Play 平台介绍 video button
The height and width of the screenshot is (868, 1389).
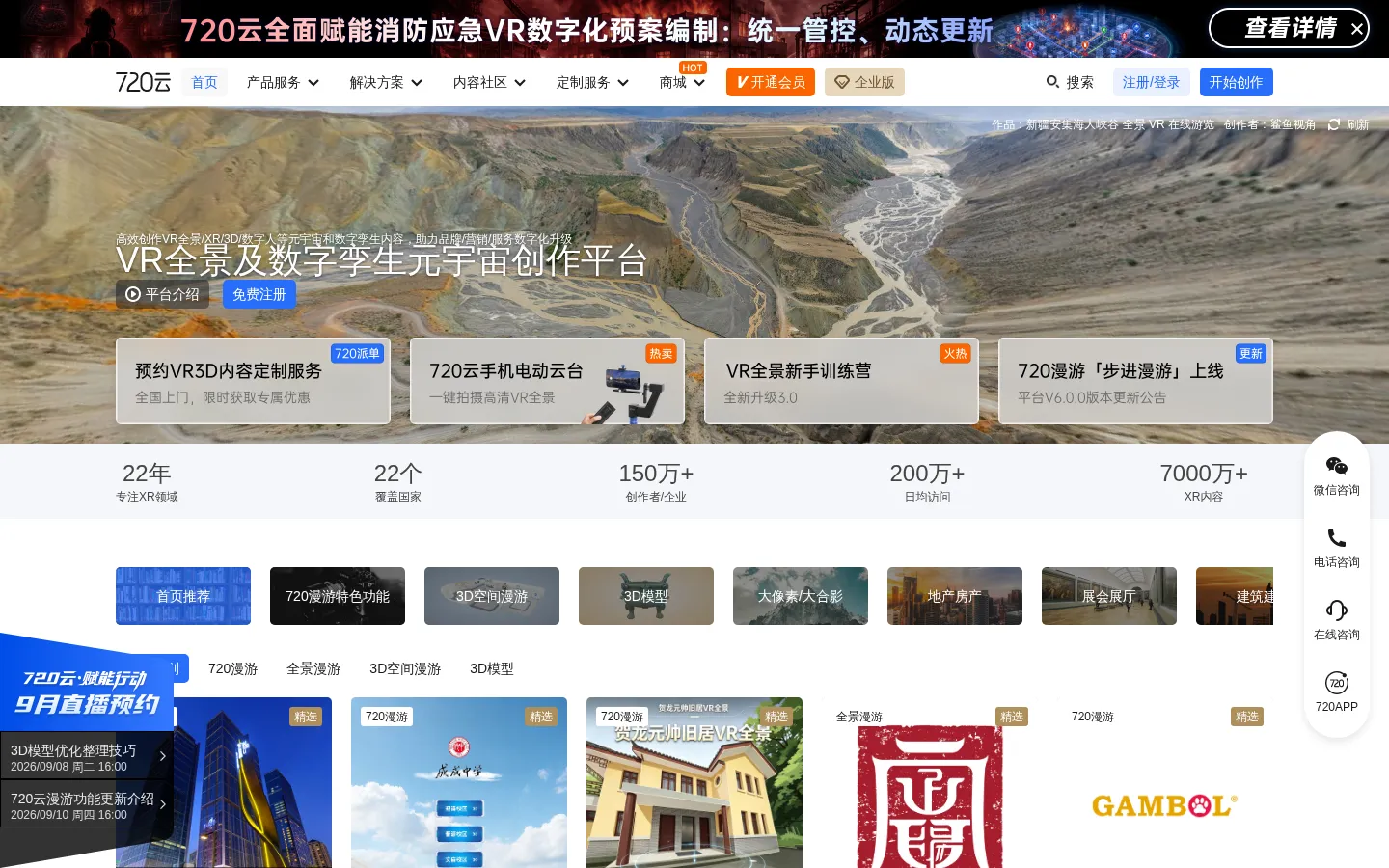[x=162, y=294]
